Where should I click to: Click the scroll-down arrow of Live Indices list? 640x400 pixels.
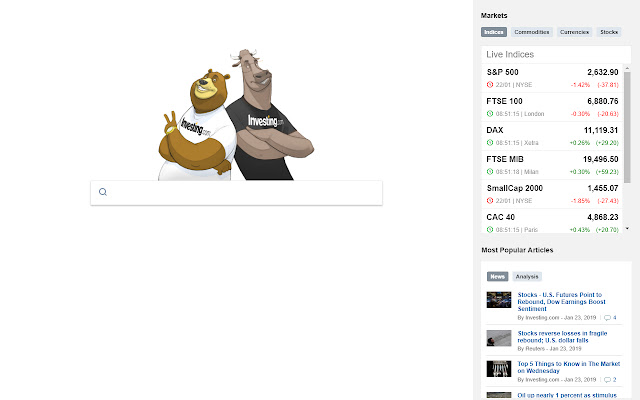[627, 229]
